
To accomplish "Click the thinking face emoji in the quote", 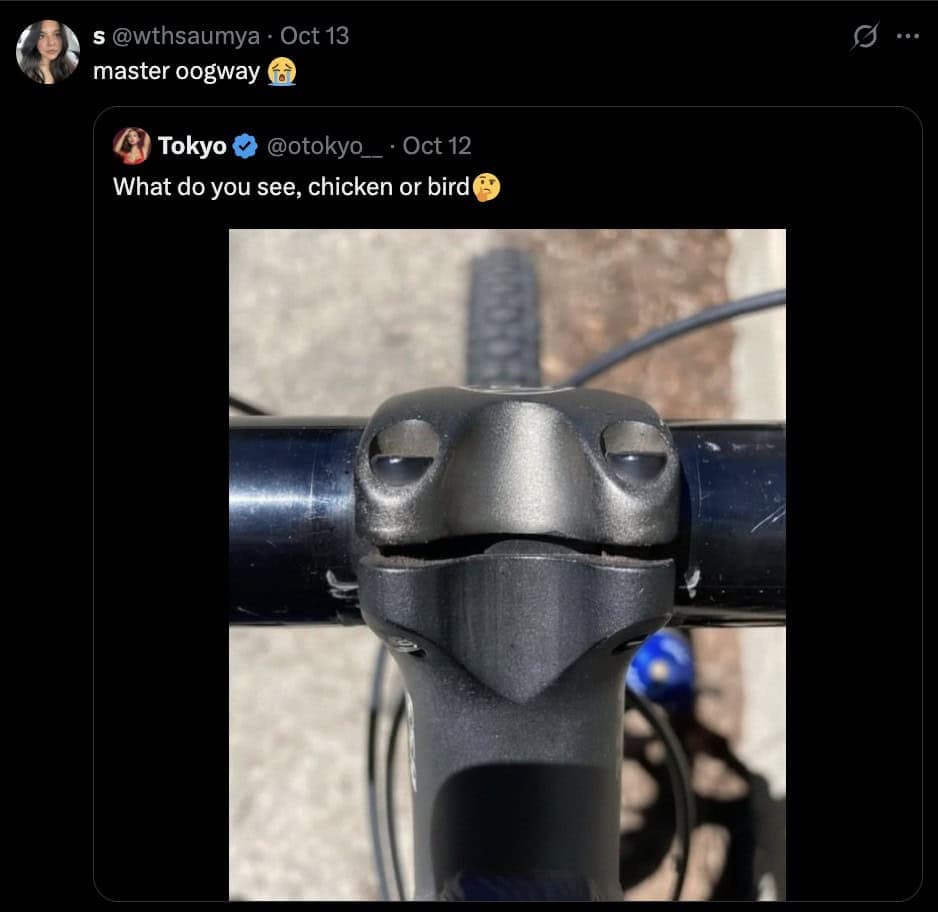I will point(486,187).
